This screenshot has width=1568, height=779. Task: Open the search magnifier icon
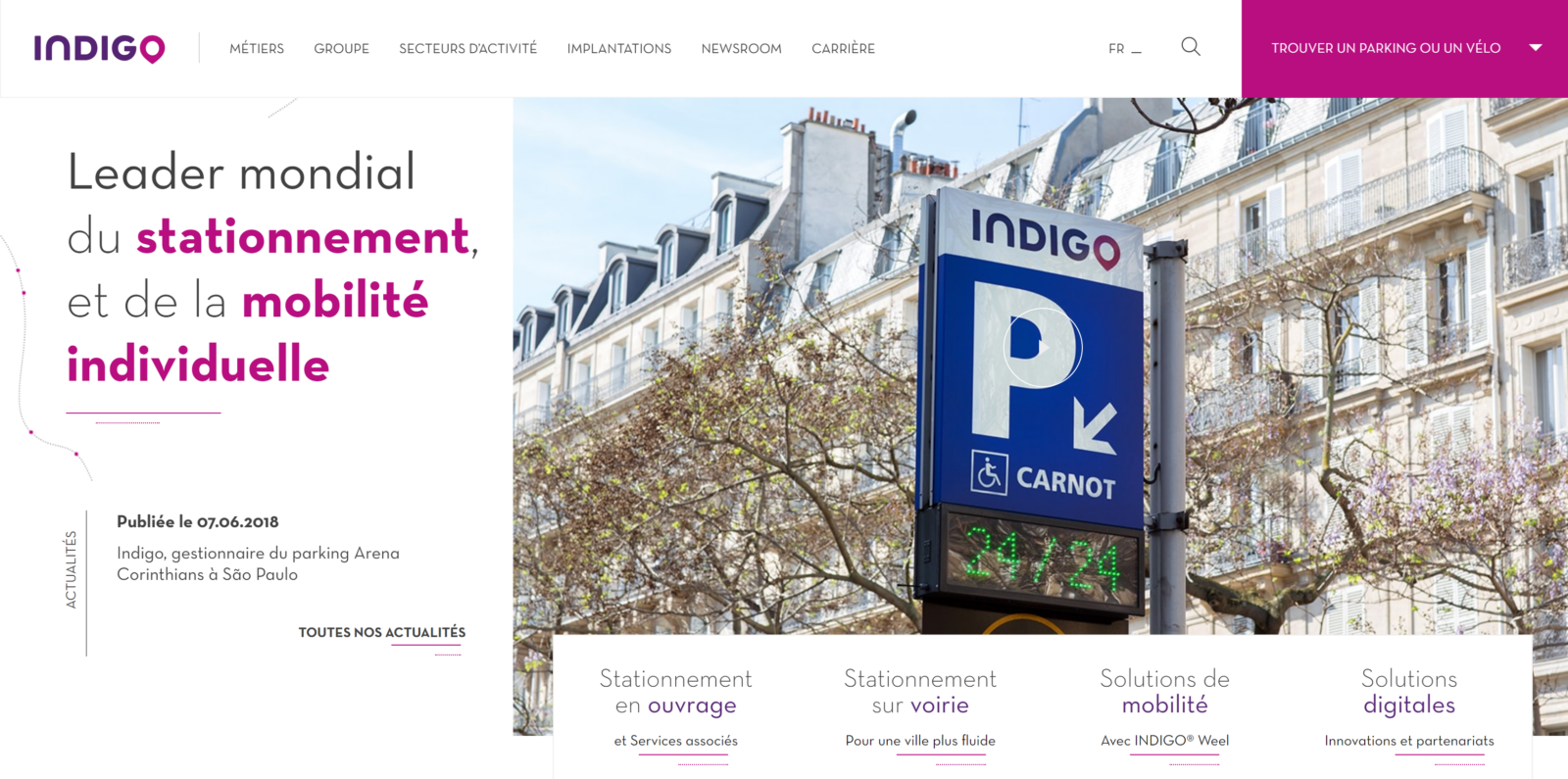pyautogui.click(x=1191, y=47)
